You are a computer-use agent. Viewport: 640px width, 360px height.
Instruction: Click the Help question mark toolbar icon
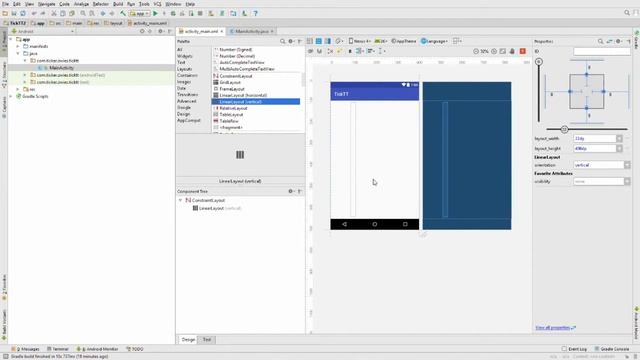(256, 13)
